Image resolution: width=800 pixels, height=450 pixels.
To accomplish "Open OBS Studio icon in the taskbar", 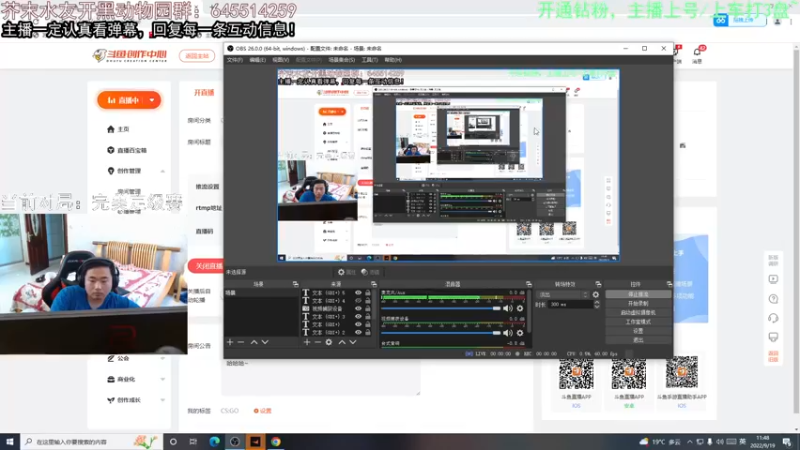I will pos(235,442).
